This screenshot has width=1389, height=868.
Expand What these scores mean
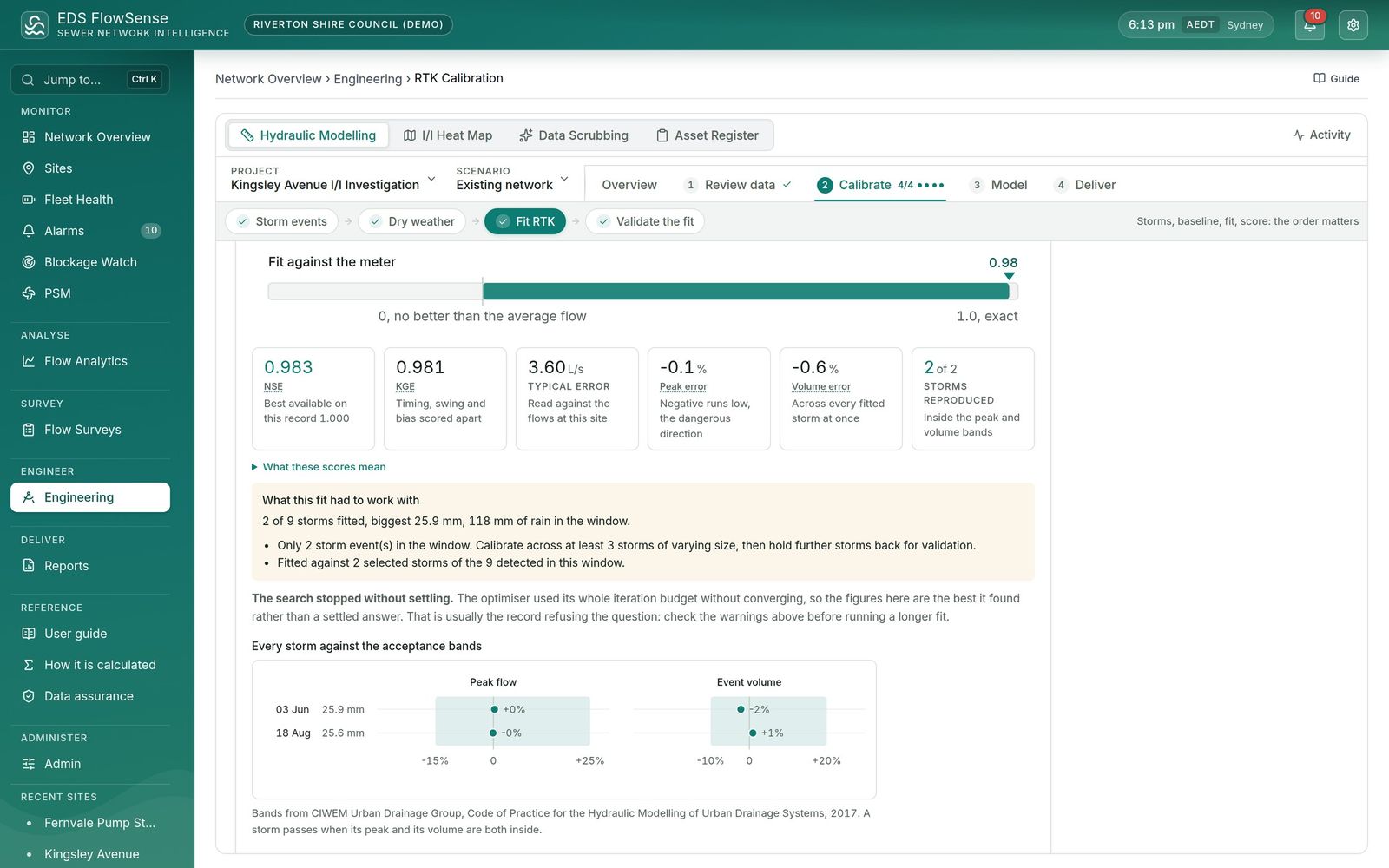tap(319, 467)
